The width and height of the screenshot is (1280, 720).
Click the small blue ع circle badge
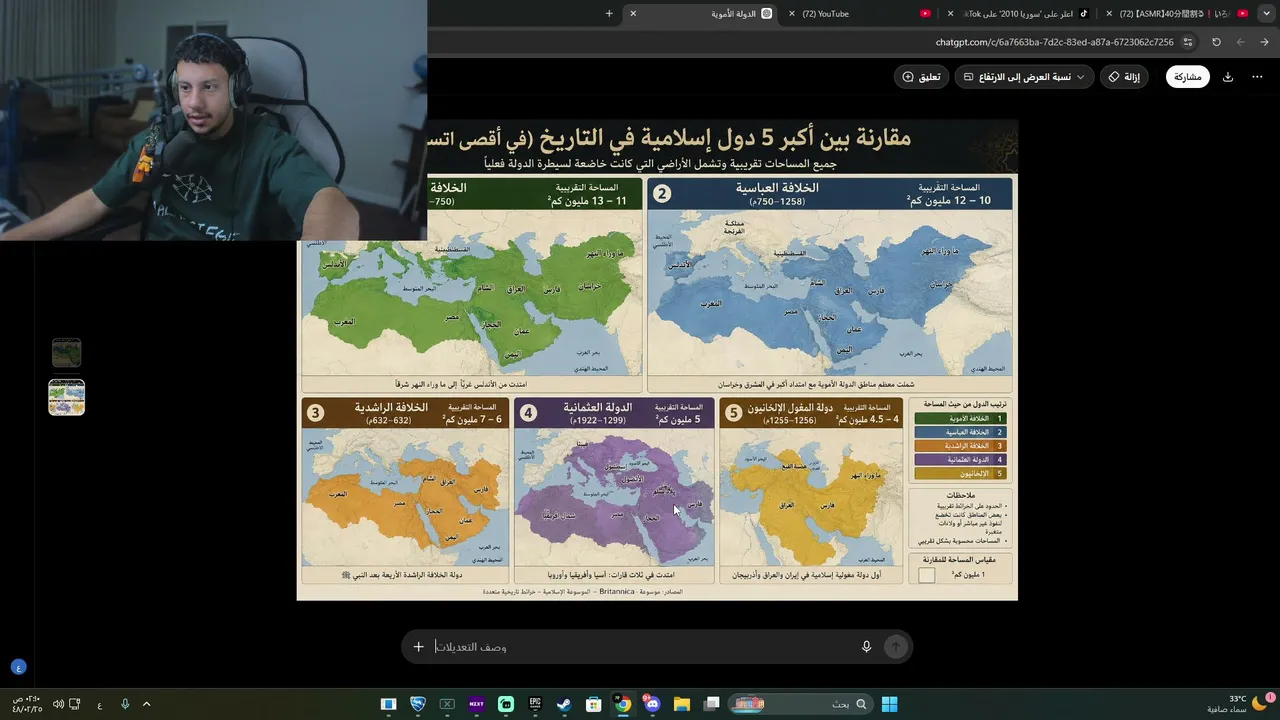tap(18, 667)
